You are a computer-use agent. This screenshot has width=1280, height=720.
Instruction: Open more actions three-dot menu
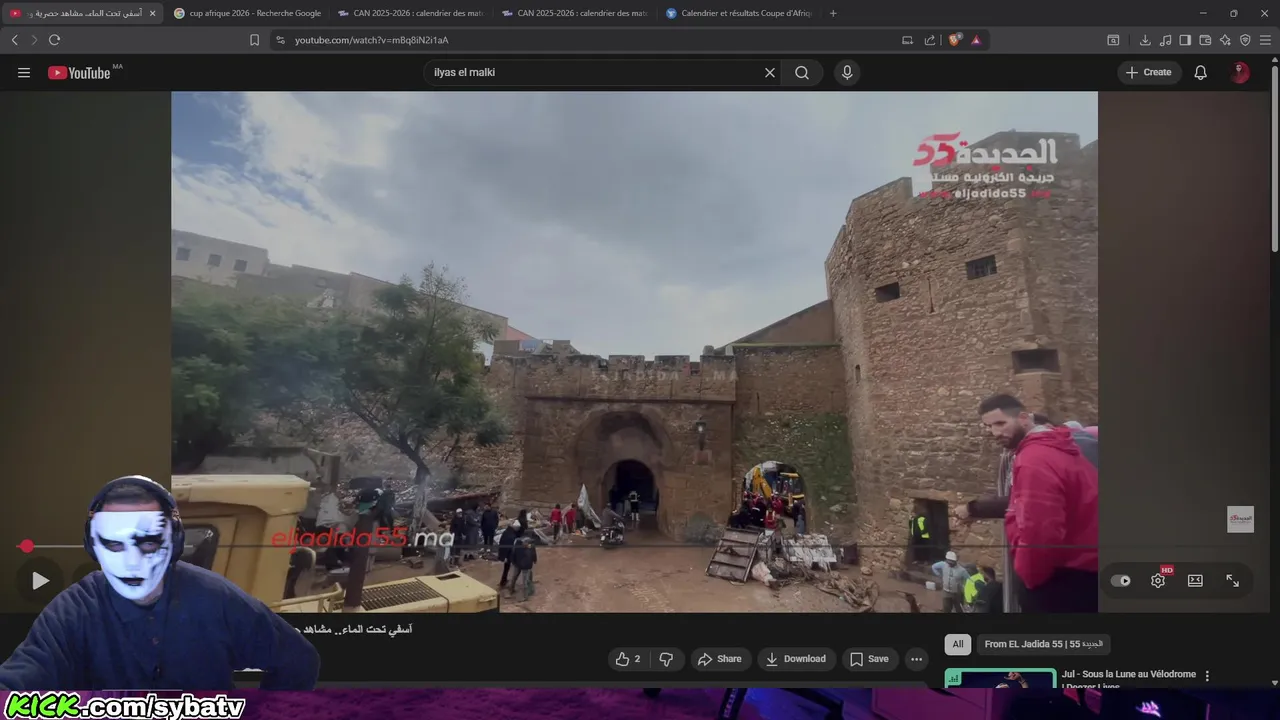click(916, 659)
